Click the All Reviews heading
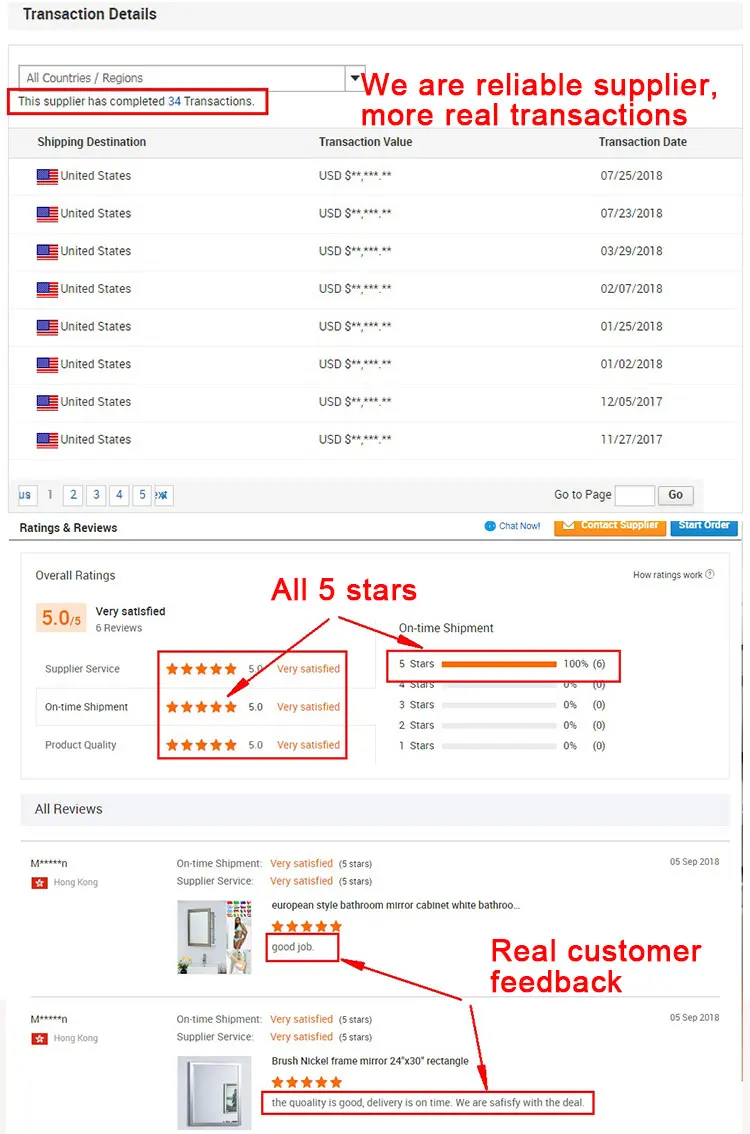 (69, 809)
